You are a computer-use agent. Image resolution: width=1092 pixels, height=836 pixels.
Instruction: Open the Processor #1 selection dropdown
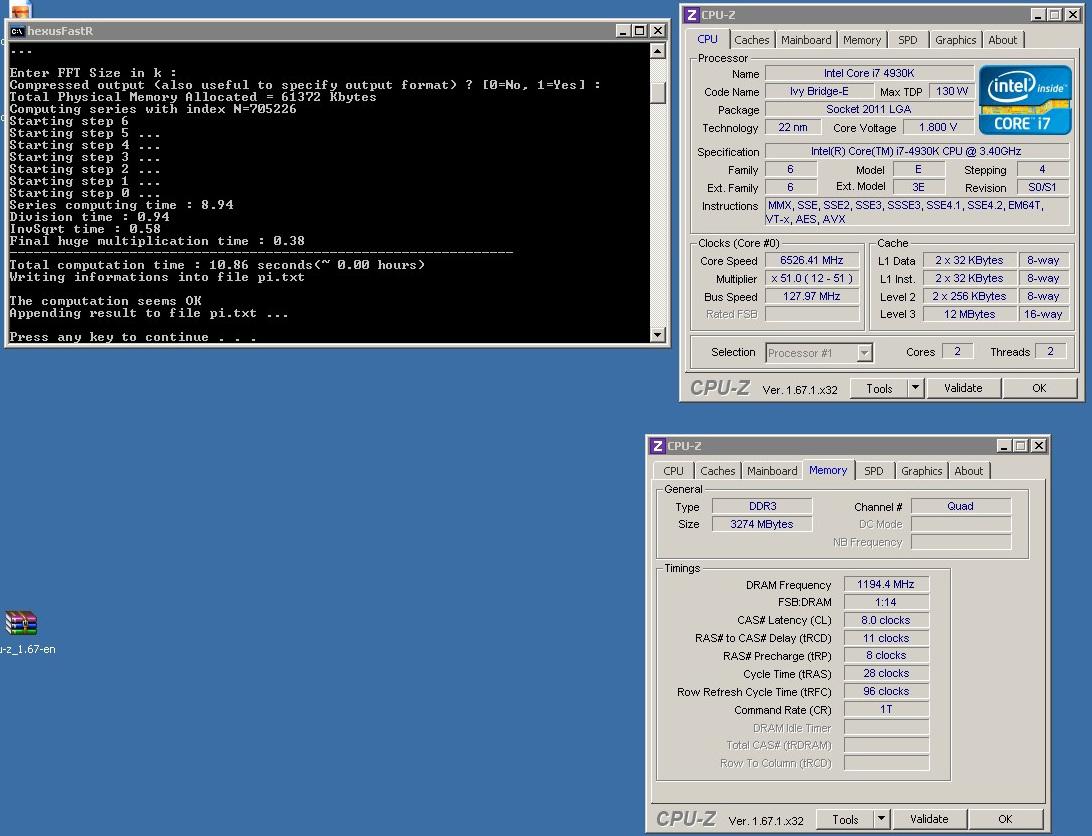(864, 353)
